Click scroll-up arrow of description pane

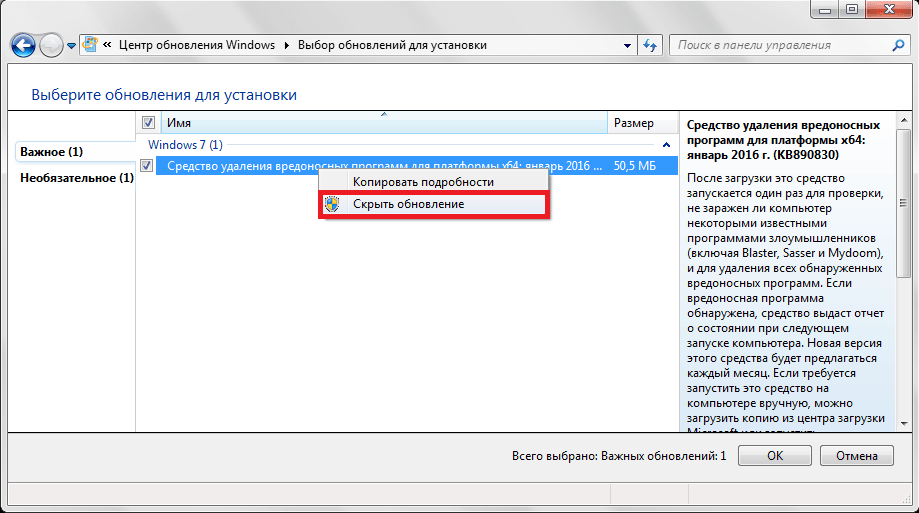pyautogui.click(x=903, y=120)
